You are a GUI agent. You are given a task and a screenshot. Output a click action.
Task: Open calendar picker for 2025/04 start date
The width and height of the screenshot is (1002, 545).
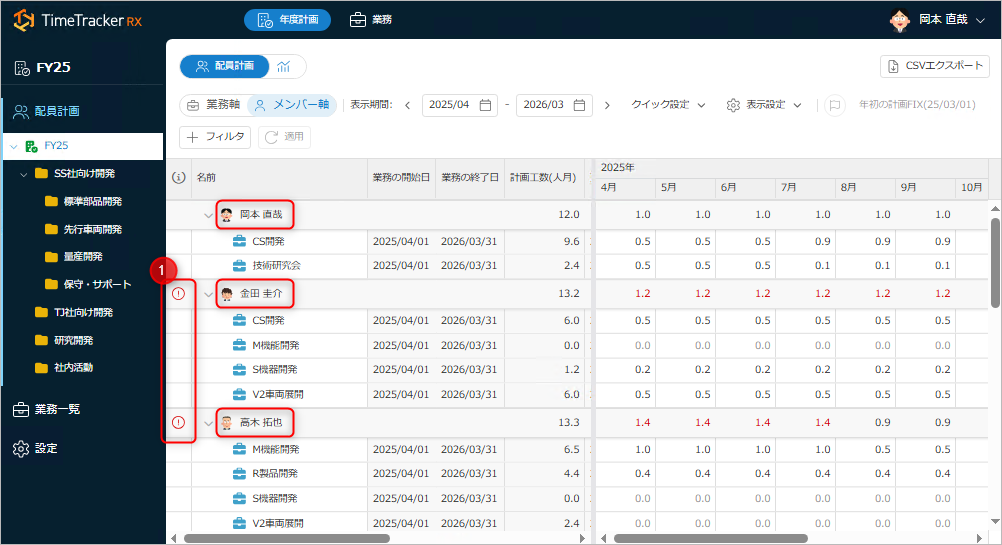coord(485,105)
